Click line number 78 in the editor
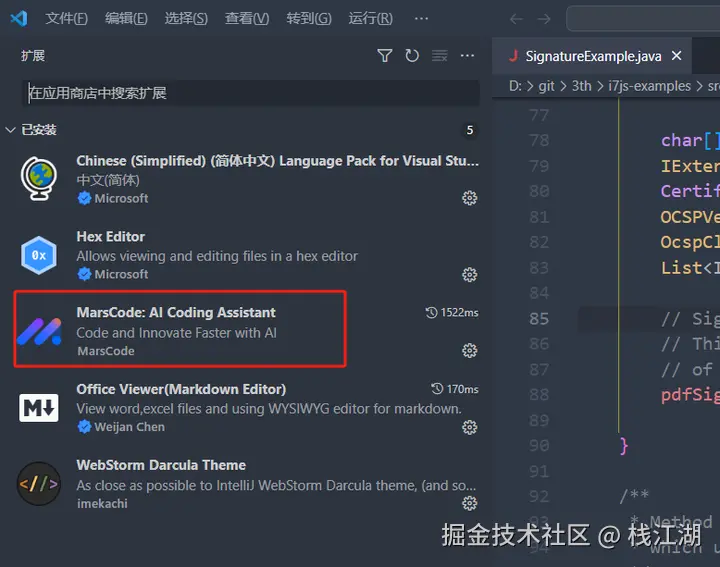Screen dimensions: 720x567 click(539, 140)
